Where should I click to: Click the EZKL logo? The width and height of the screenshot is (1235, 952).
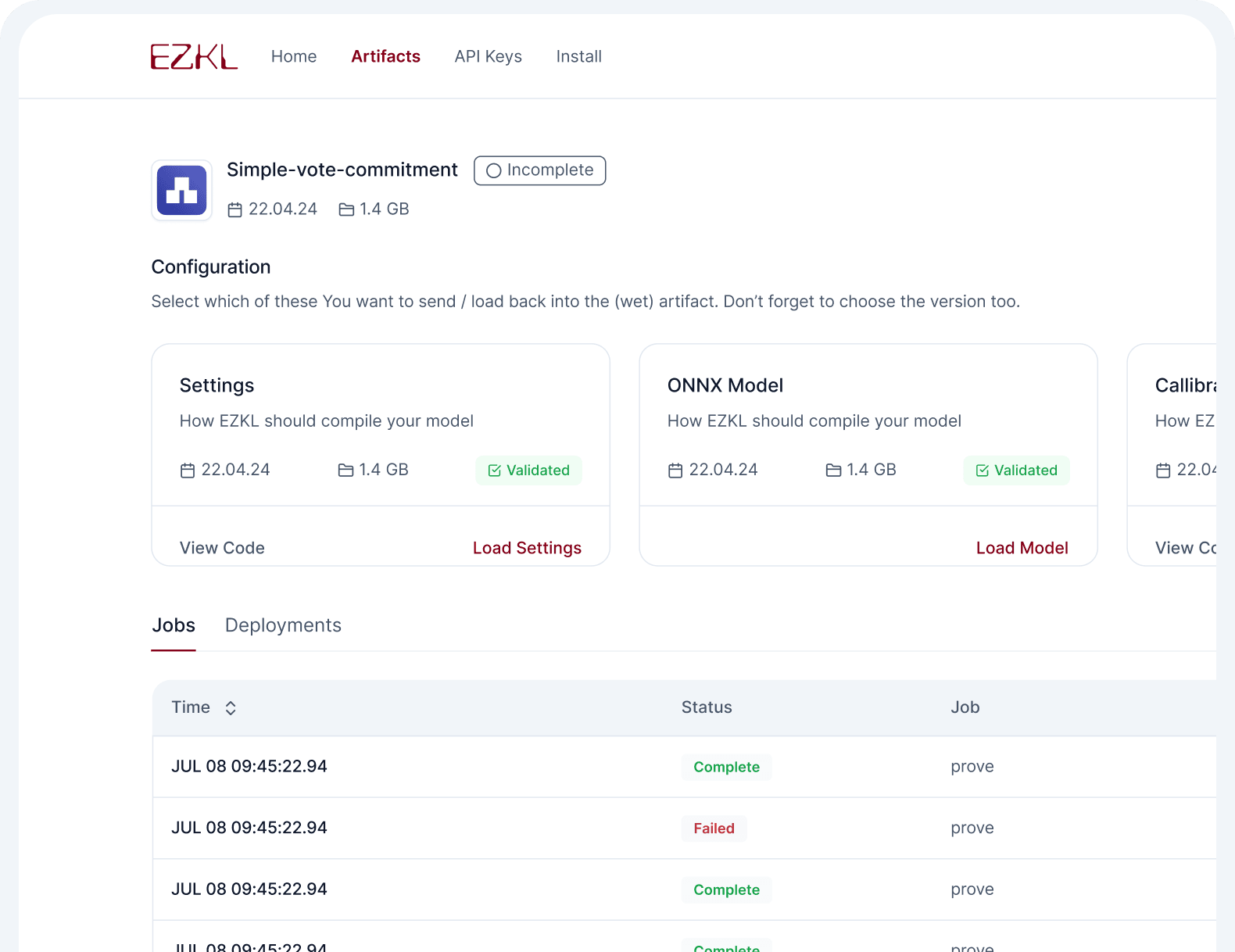pos(194,56)
